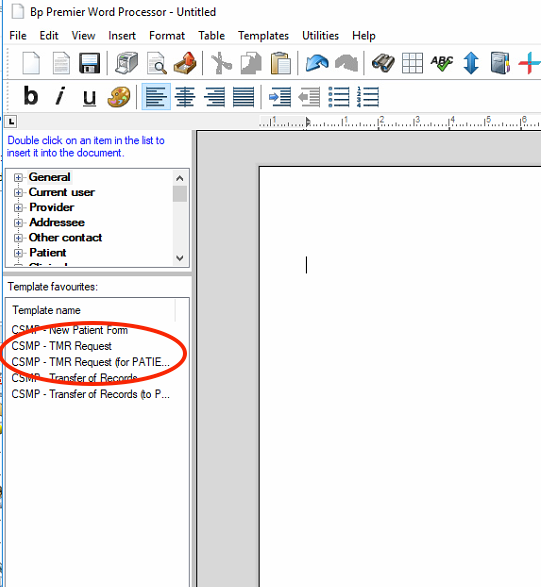Apply bulleted list formatting

(339, 97)
